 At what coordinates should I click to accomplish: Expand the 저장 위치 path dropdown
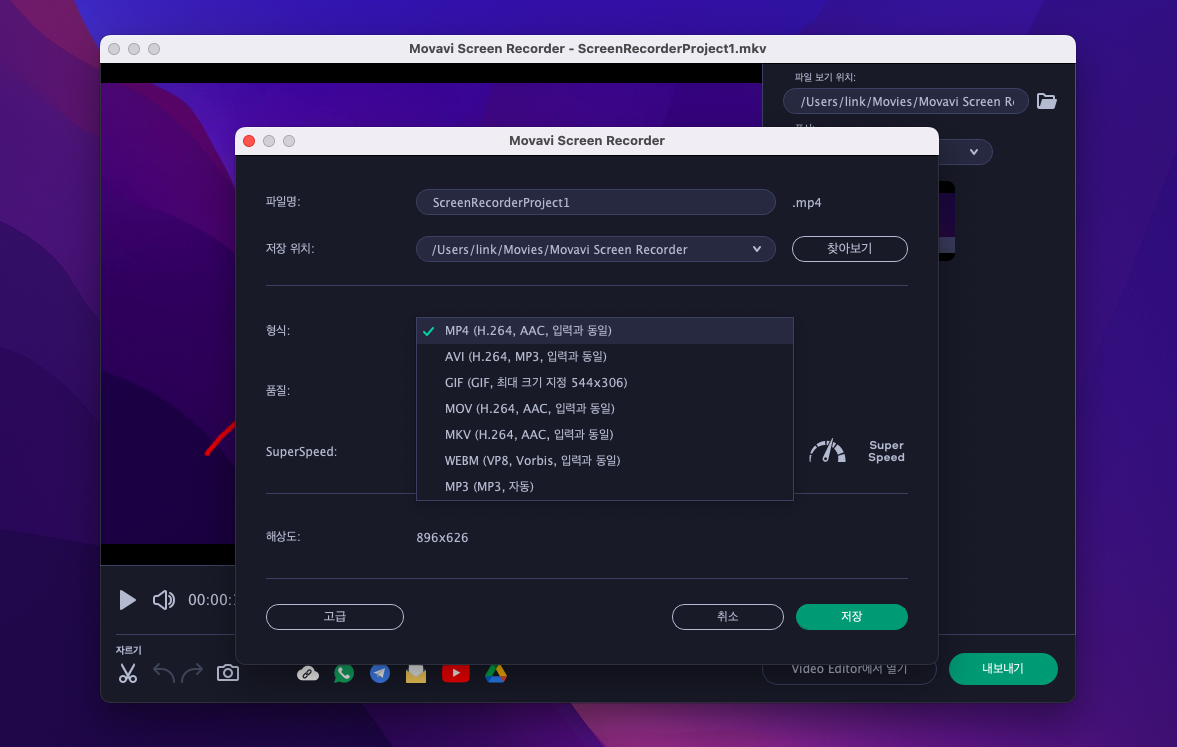[x=757, y=249]
